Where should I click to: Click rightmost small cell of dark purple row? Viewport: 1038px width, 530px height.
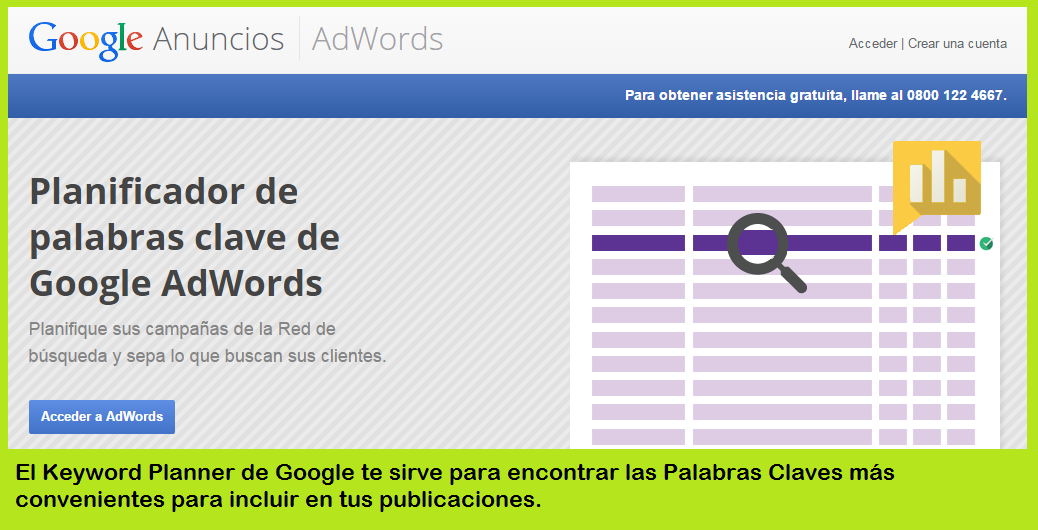[x=960, y=243]
